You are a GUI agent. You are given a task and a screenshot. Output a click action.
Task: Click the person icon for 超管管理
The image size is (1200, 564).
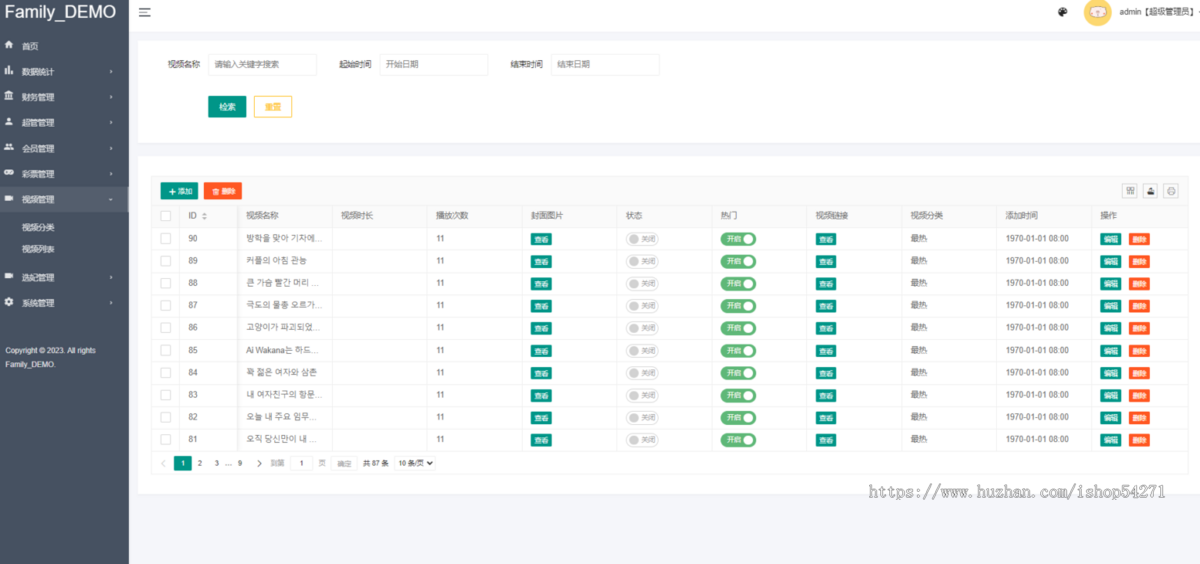point(9,122)
